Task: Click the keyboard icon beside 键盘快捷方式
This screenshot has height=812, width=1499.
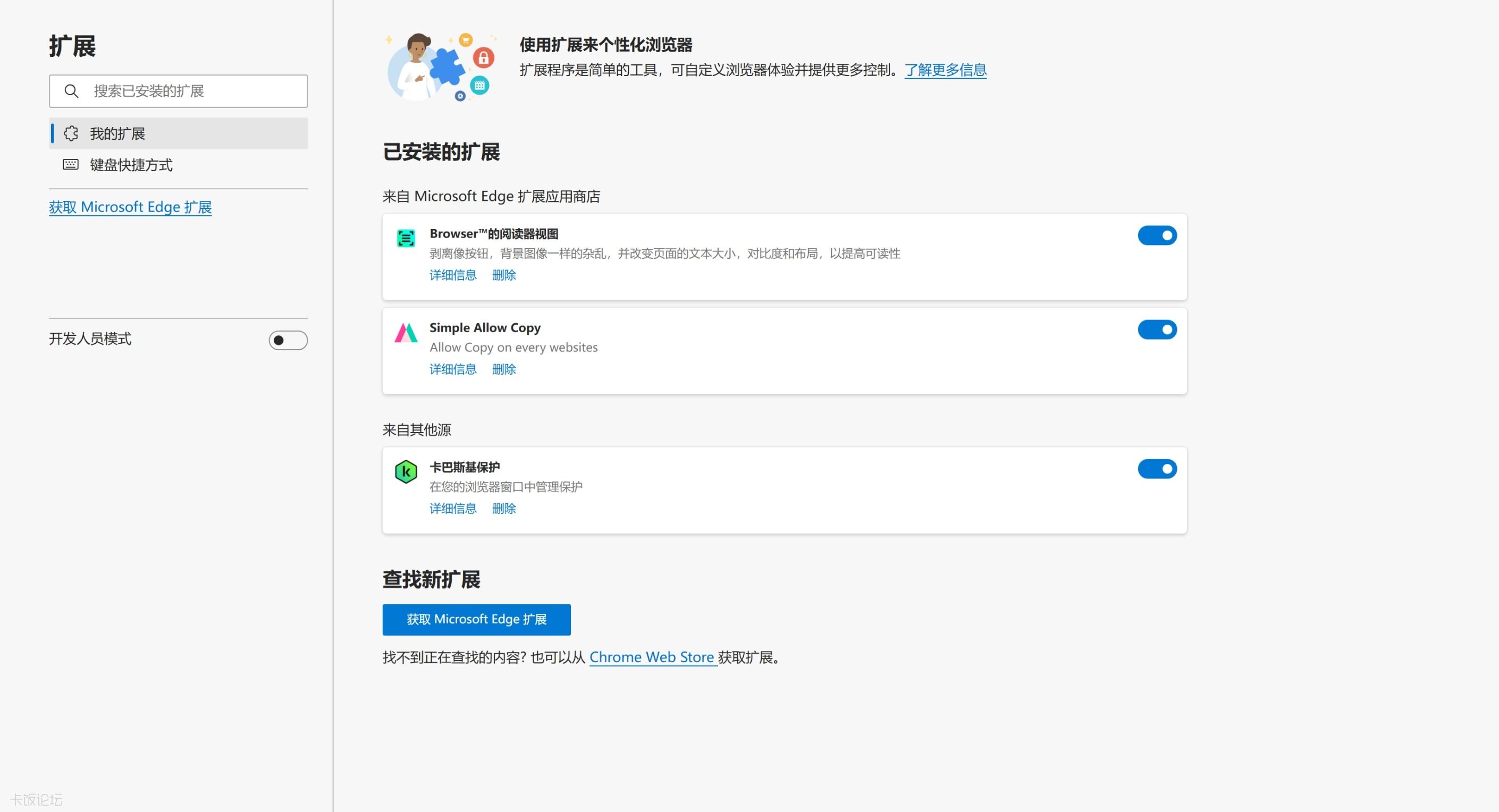Action: pyautogui.click(x=70, y=165)
